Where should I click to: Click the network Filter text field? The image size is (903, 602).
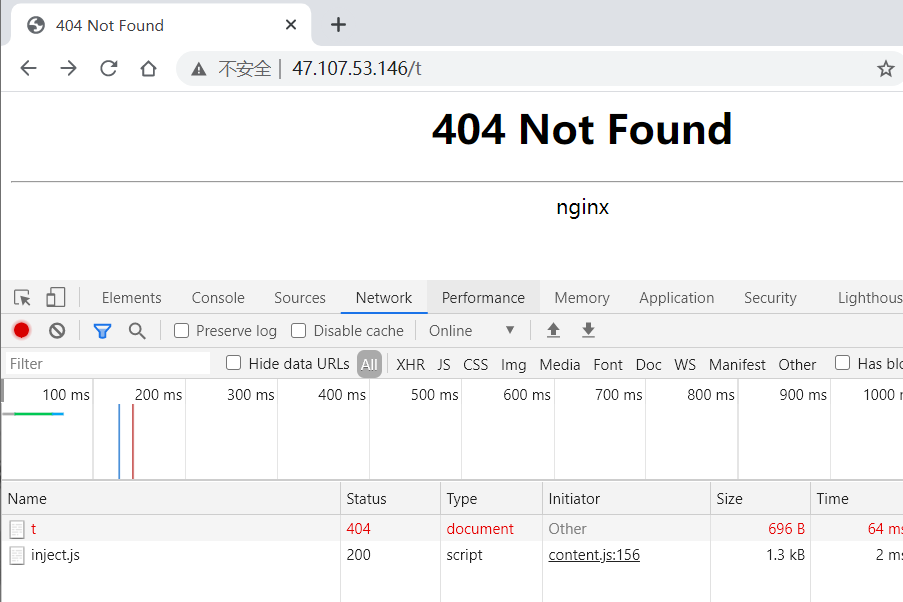click(108, 364)
